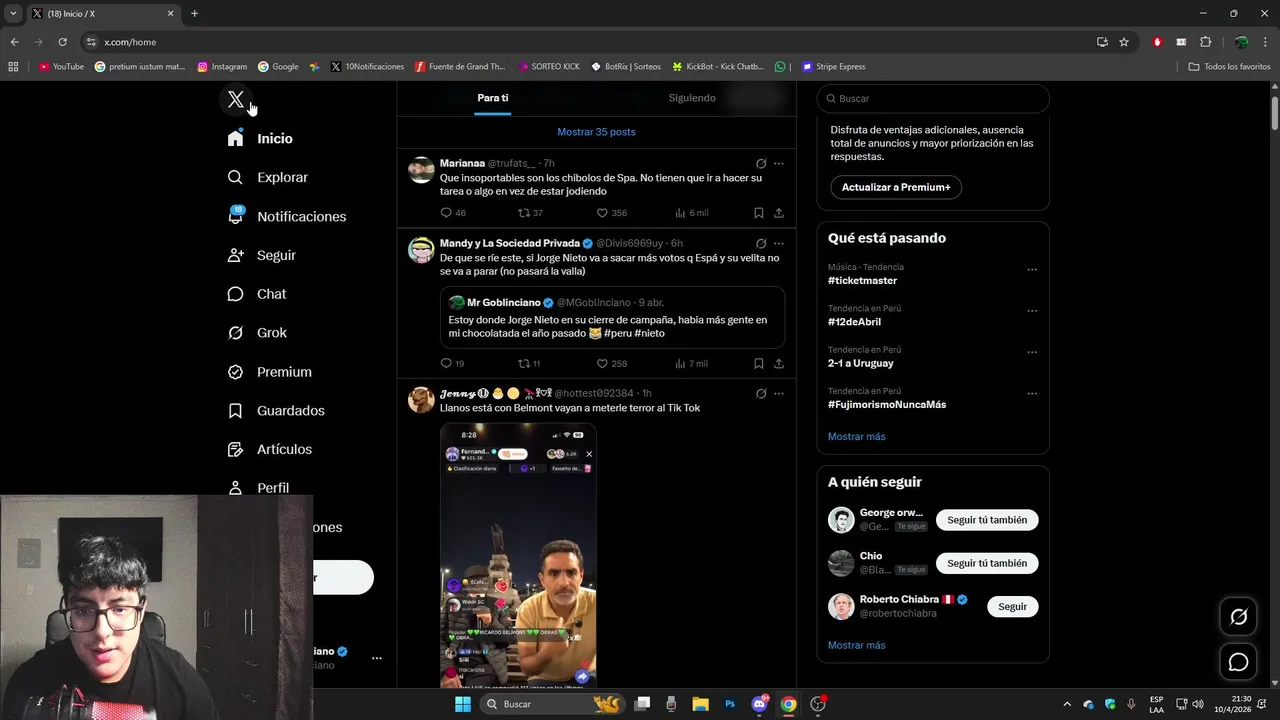Open the floating Grok button
Viewport: 1280px width, 720px height.
pos(1238,617)
